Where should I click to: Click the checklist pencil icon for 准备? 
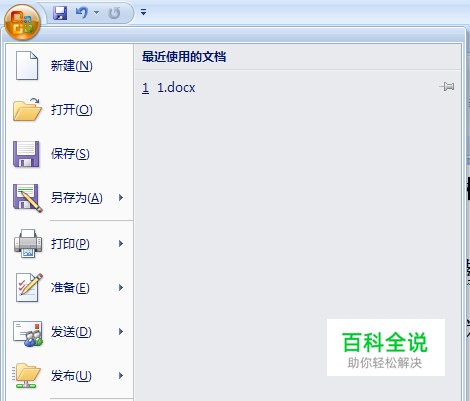29,287
